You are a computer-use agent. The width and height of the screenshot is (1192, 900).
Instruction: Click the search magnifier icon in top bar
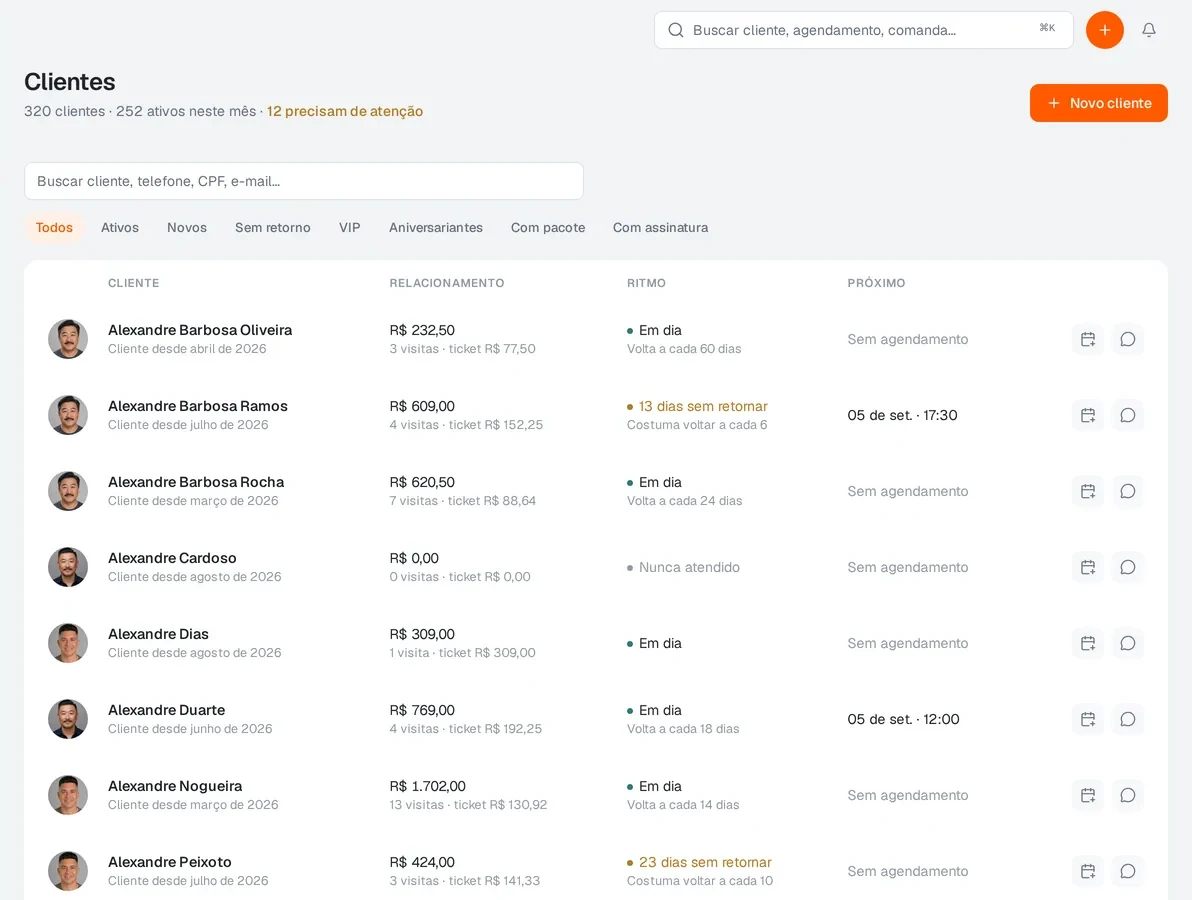tap(675, 30)
